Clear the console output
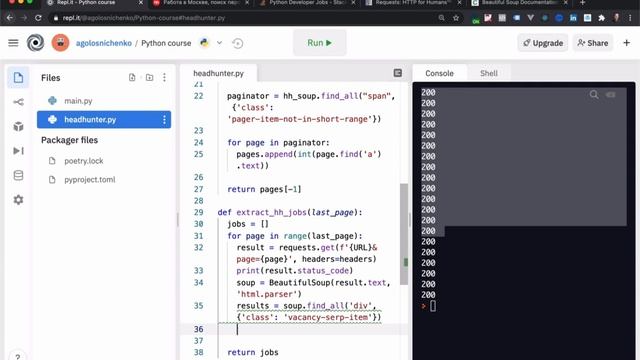The image size is (640, 360). [611, 95]
